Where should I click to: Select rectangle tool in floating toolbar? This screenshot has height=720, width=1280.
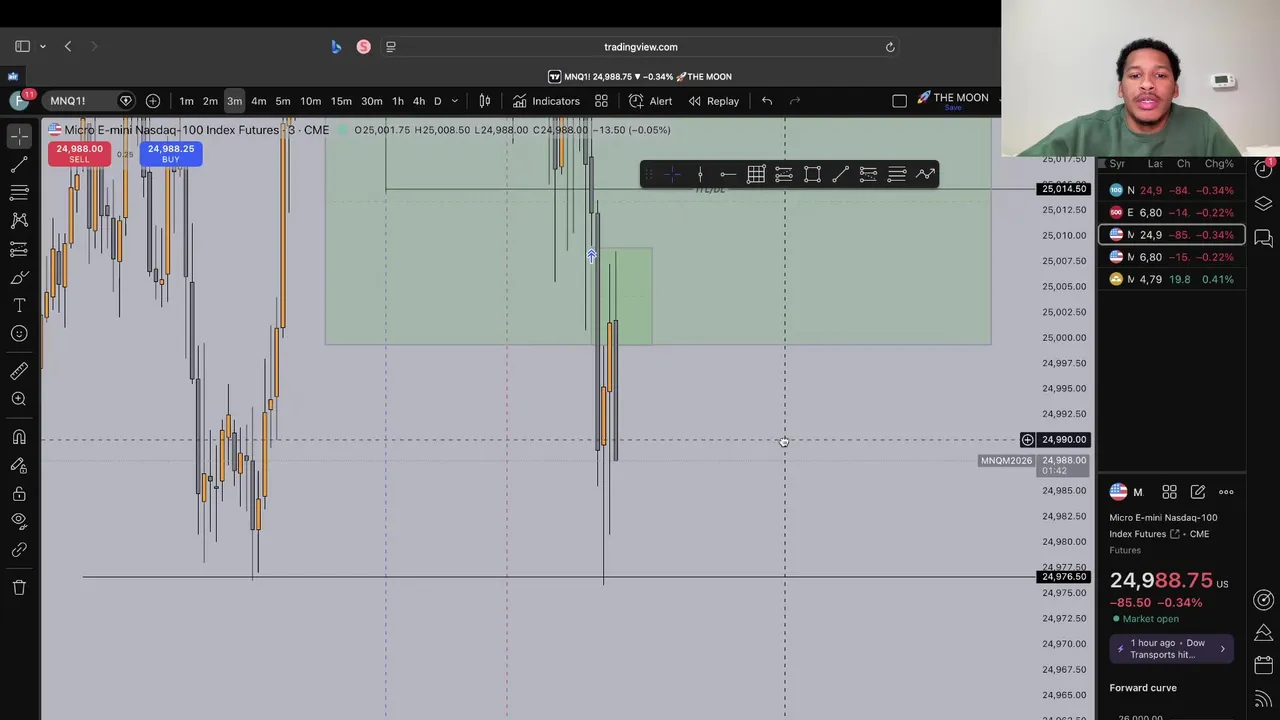coord(812,175)
